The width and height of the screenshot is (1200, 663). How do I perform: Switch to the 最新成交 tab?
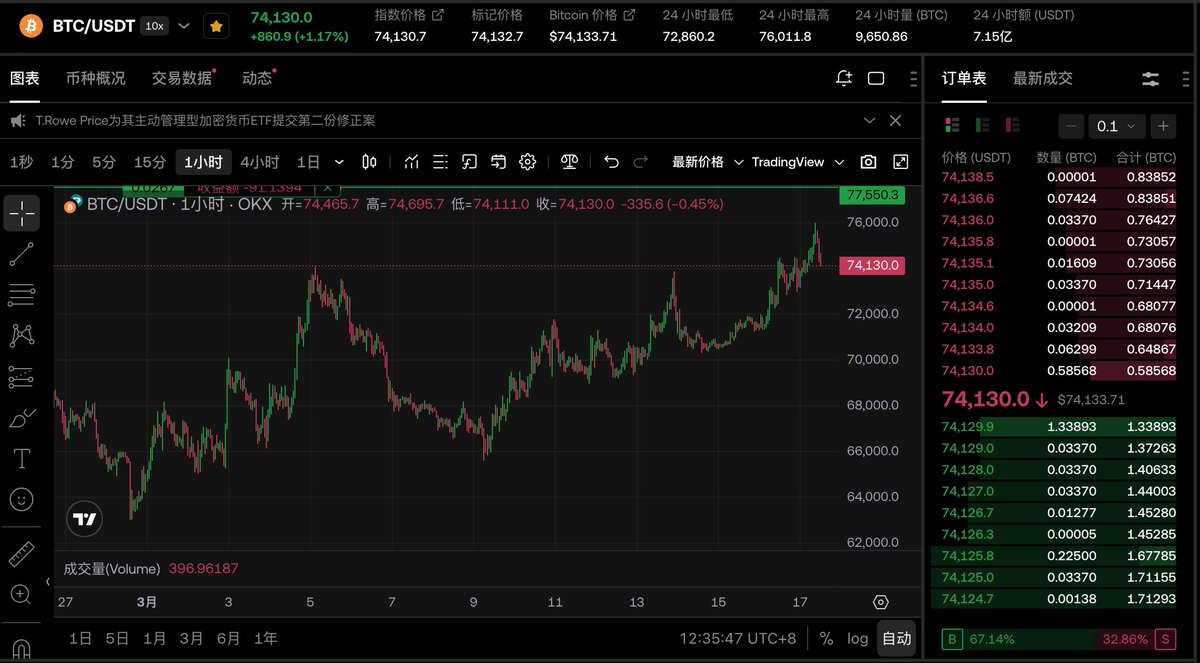[x=1042, y=78]
